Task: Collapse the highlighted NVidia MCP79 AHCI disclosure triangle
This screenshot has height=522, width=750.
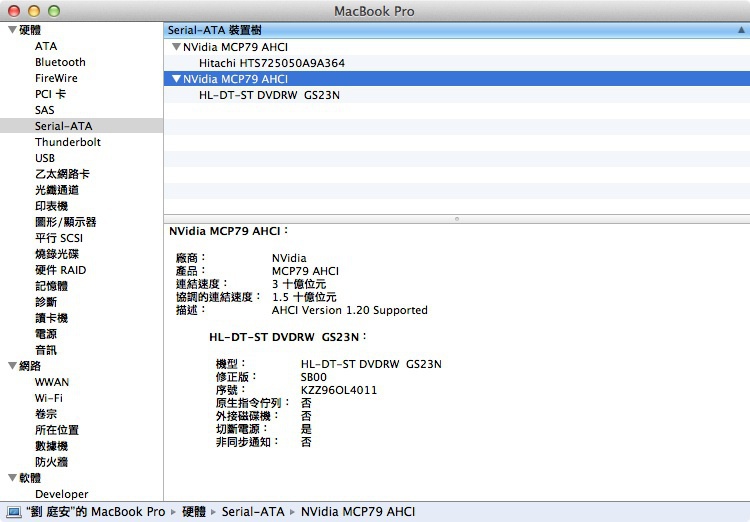Action: [x=176, y=79]
